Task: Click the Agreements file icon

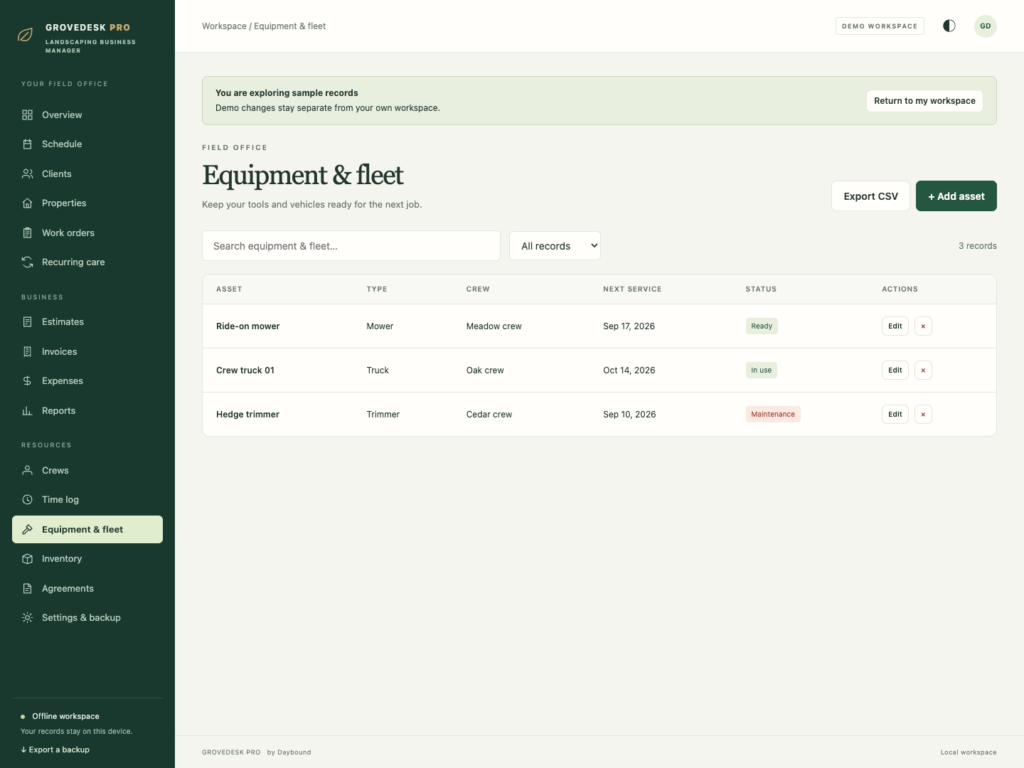Action: coord(27,588)
